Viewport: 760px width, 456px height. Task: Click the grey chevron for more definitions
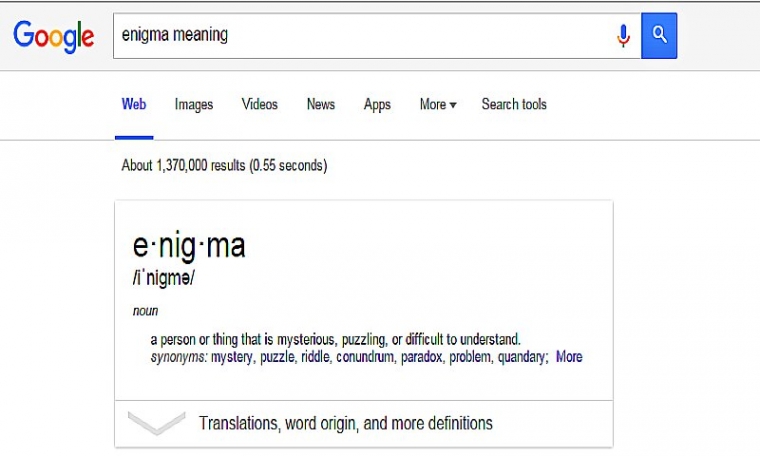click(x=157, y=423)
